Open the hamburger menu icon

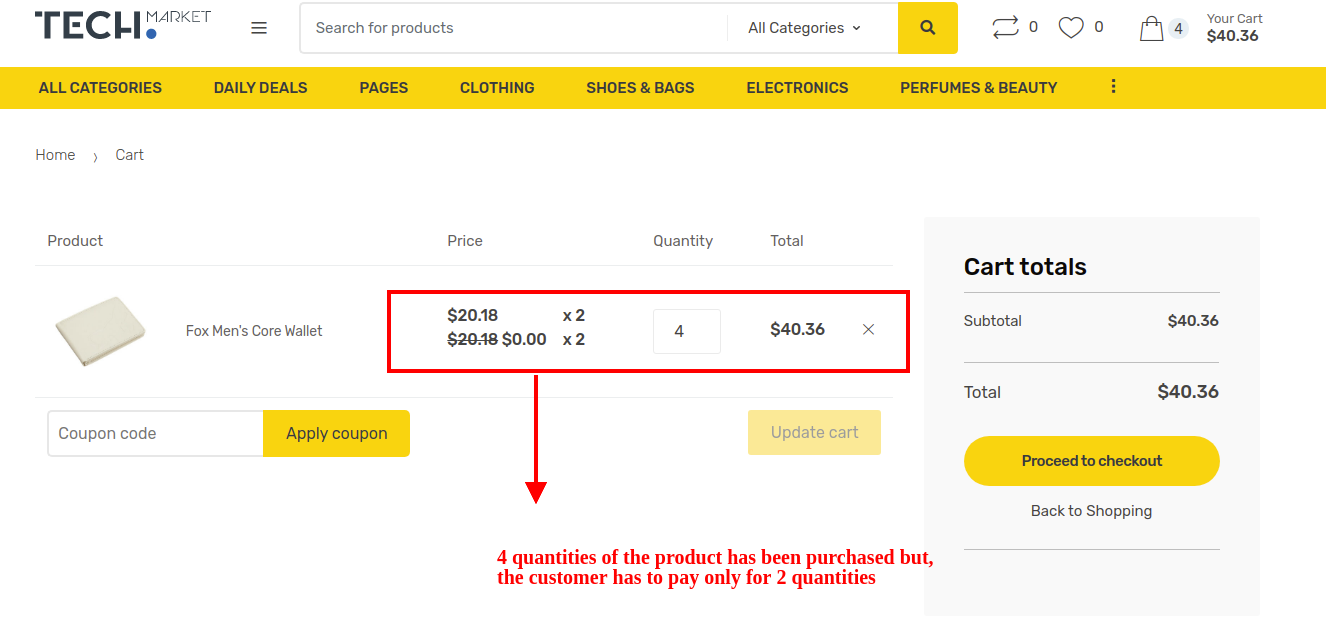click(x=259, y=27)
